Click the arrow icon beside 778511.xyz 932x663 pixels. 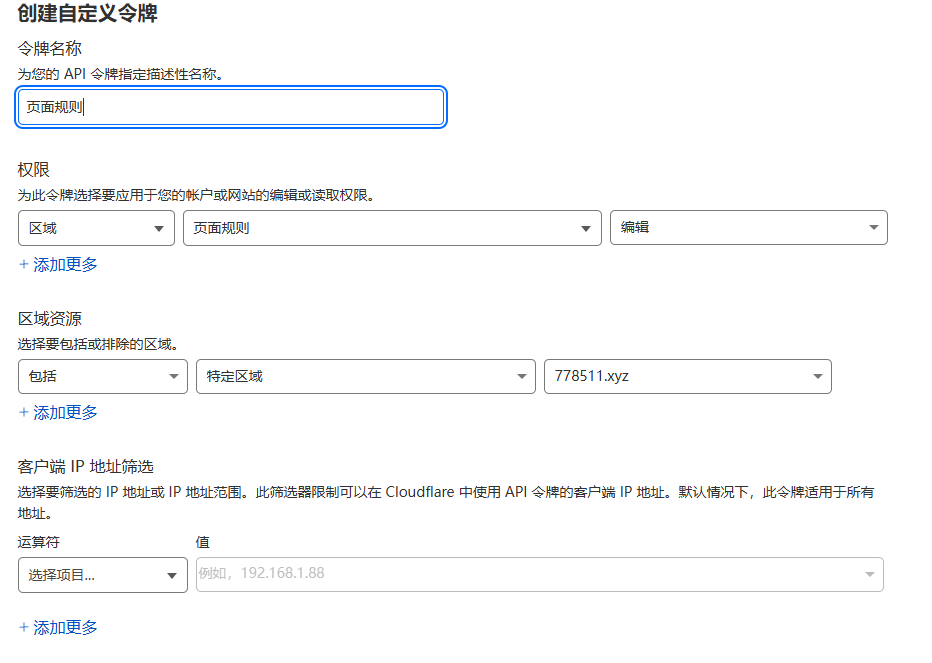817,377
